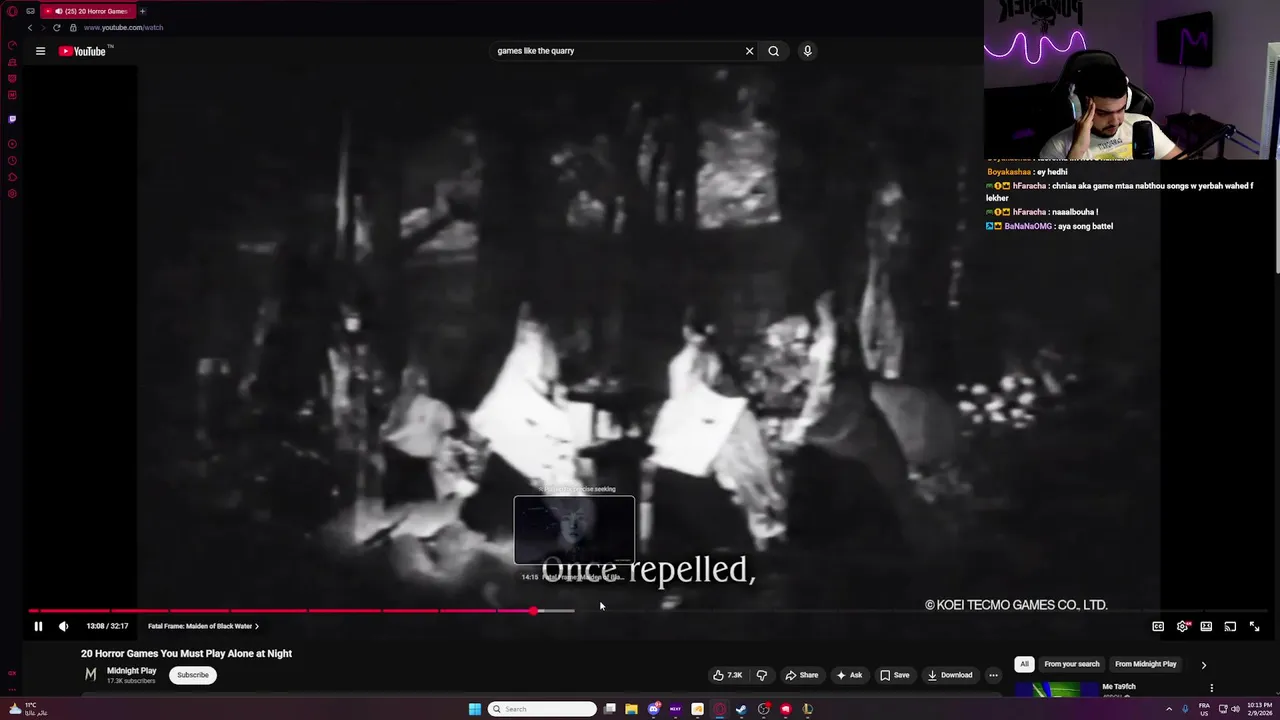Open the 'Me Ta9fch' recommended video thumbnail
Viewport: 1280px width, 720px height.
click(1056, 690)
